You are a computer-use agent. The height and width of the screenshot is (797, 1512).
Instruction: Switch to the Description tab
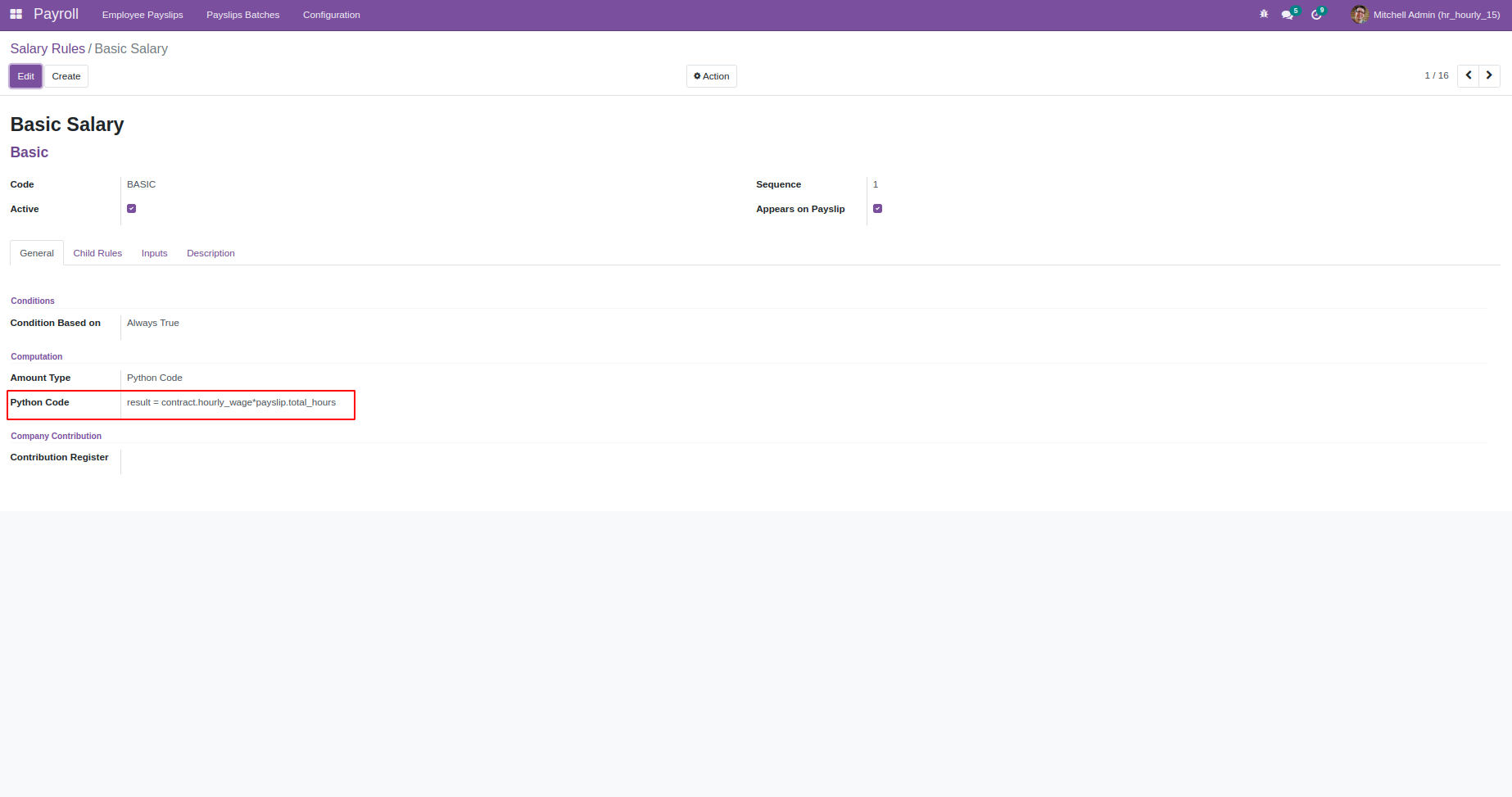point(211,253)
